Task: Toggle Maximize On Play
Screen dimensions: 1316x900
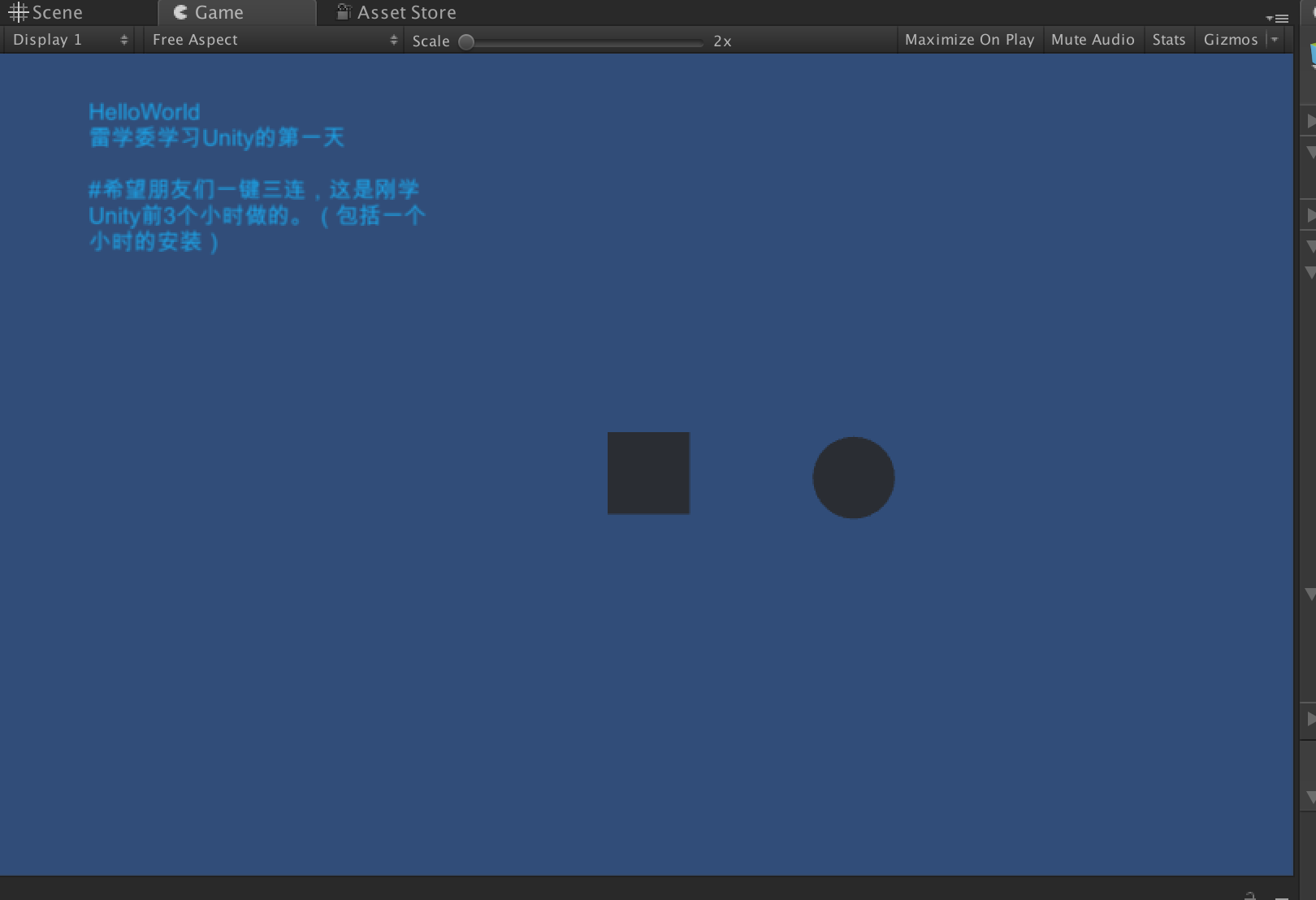Action: point(969,40)
